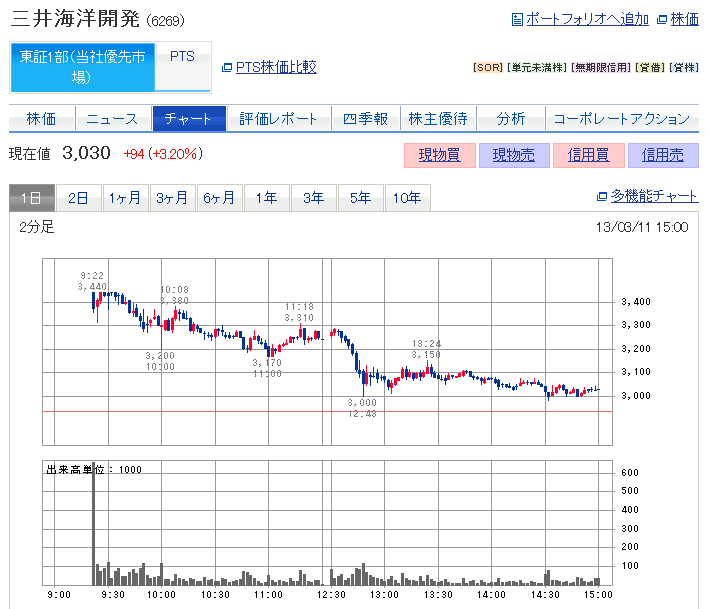Click the 3,000 low point at 12:48
The height and width of the screenshot is (609, 709).
point(364,384)
